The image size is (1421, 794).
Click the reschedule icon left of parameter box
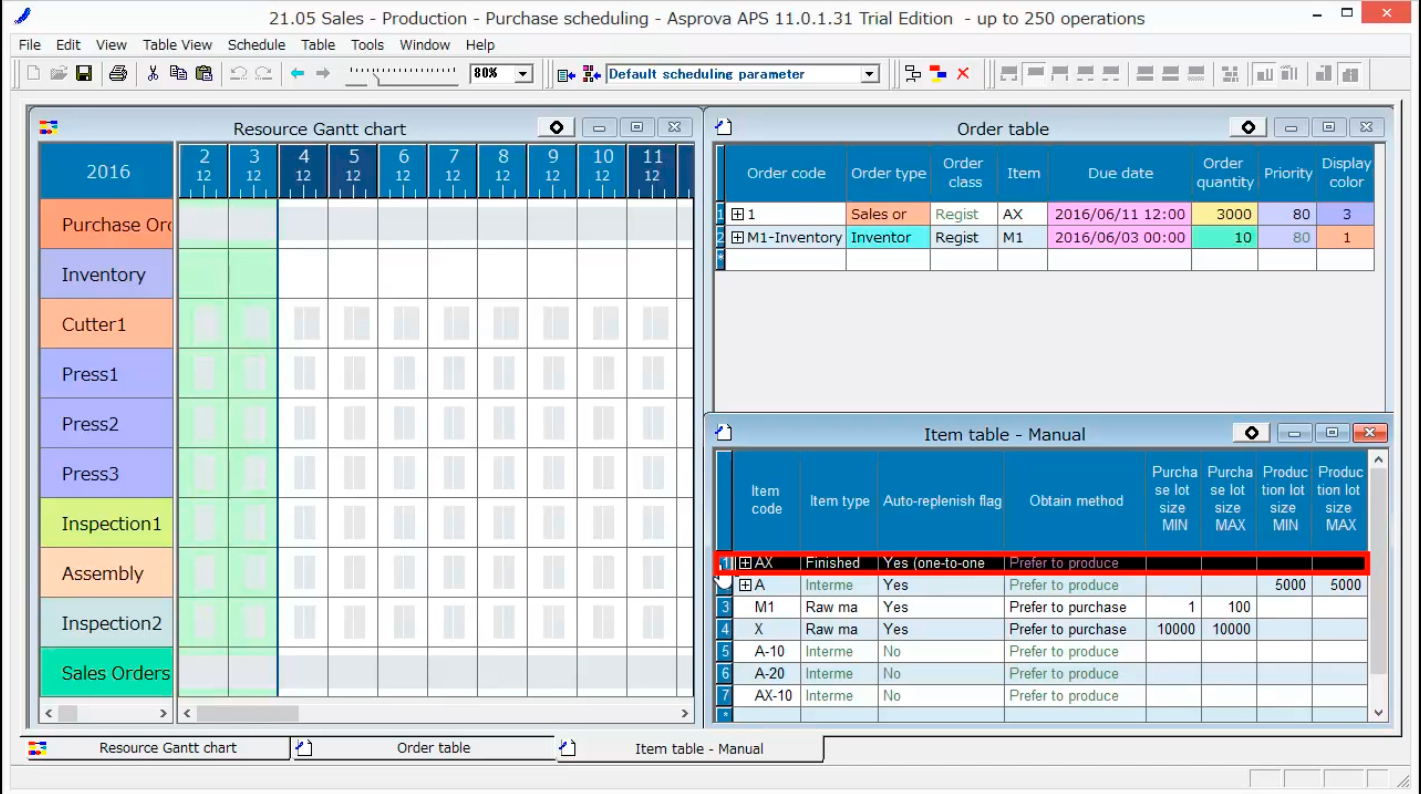pyautogui.click(x=566, y=74)
